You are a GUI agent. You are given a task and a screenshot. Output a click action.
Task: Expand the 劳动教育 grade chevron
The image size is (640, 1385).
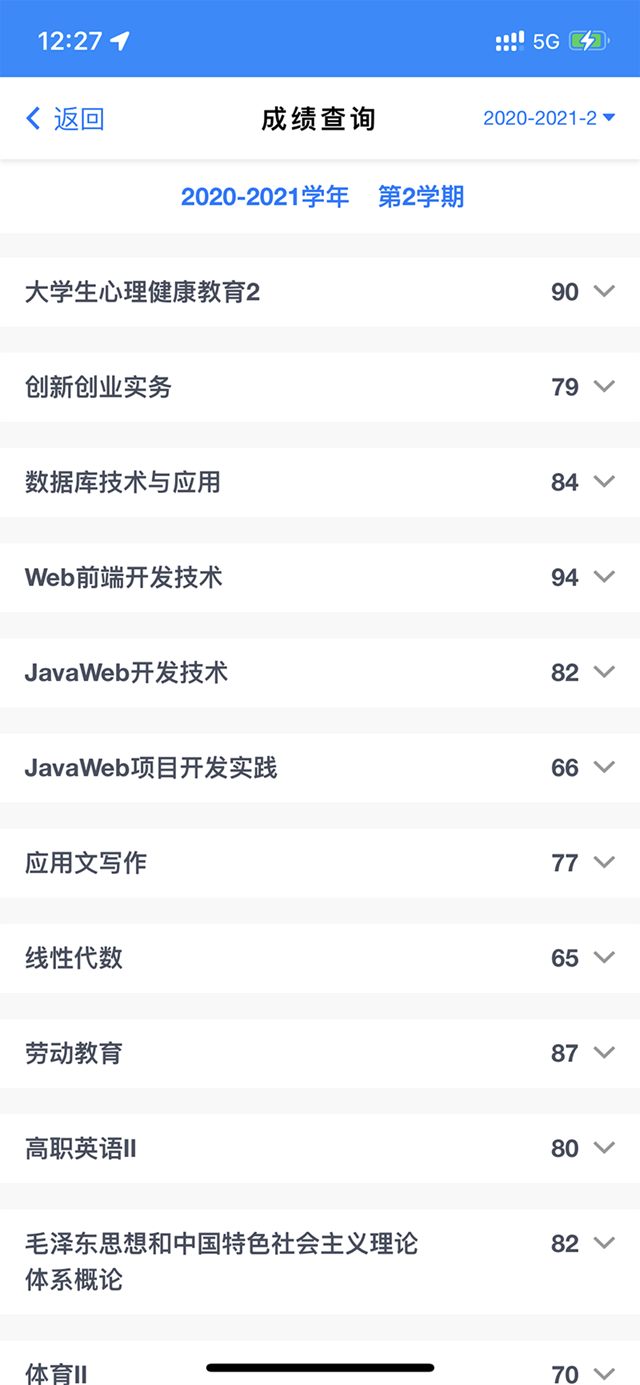(604, 1052)
